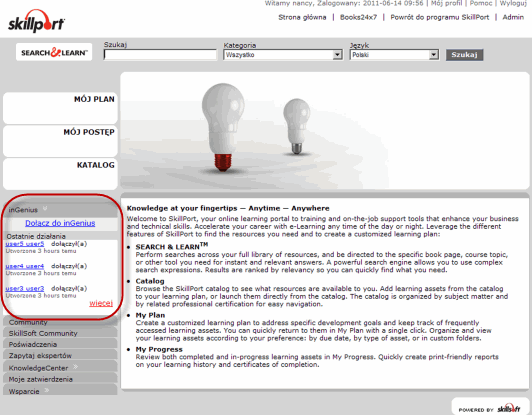Click Dołącz do inGenius link
The width and height of the screenshot is (532, 415).
[x=60, y=223]
